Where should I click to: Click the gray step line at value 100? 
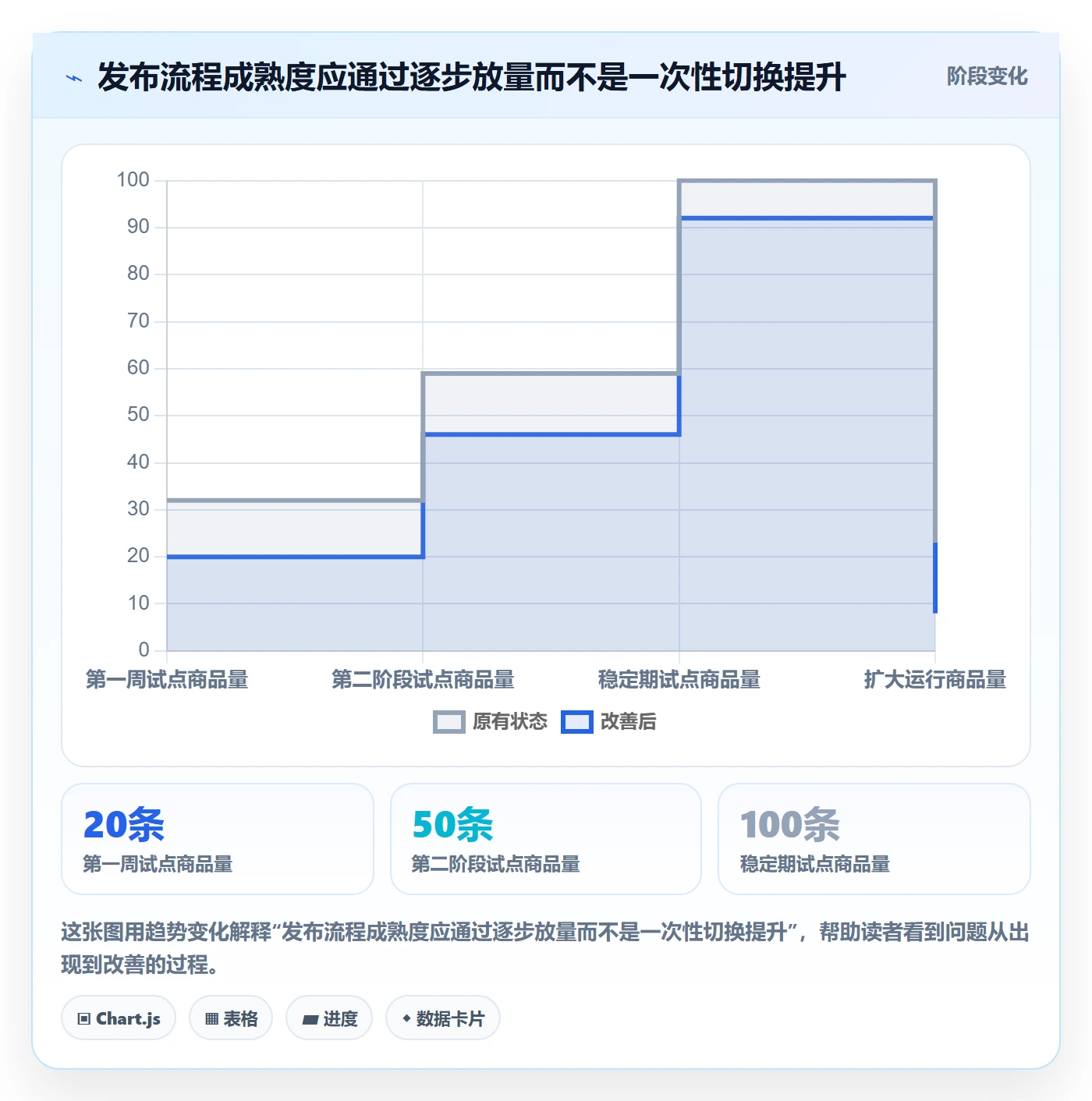point(807,181)
